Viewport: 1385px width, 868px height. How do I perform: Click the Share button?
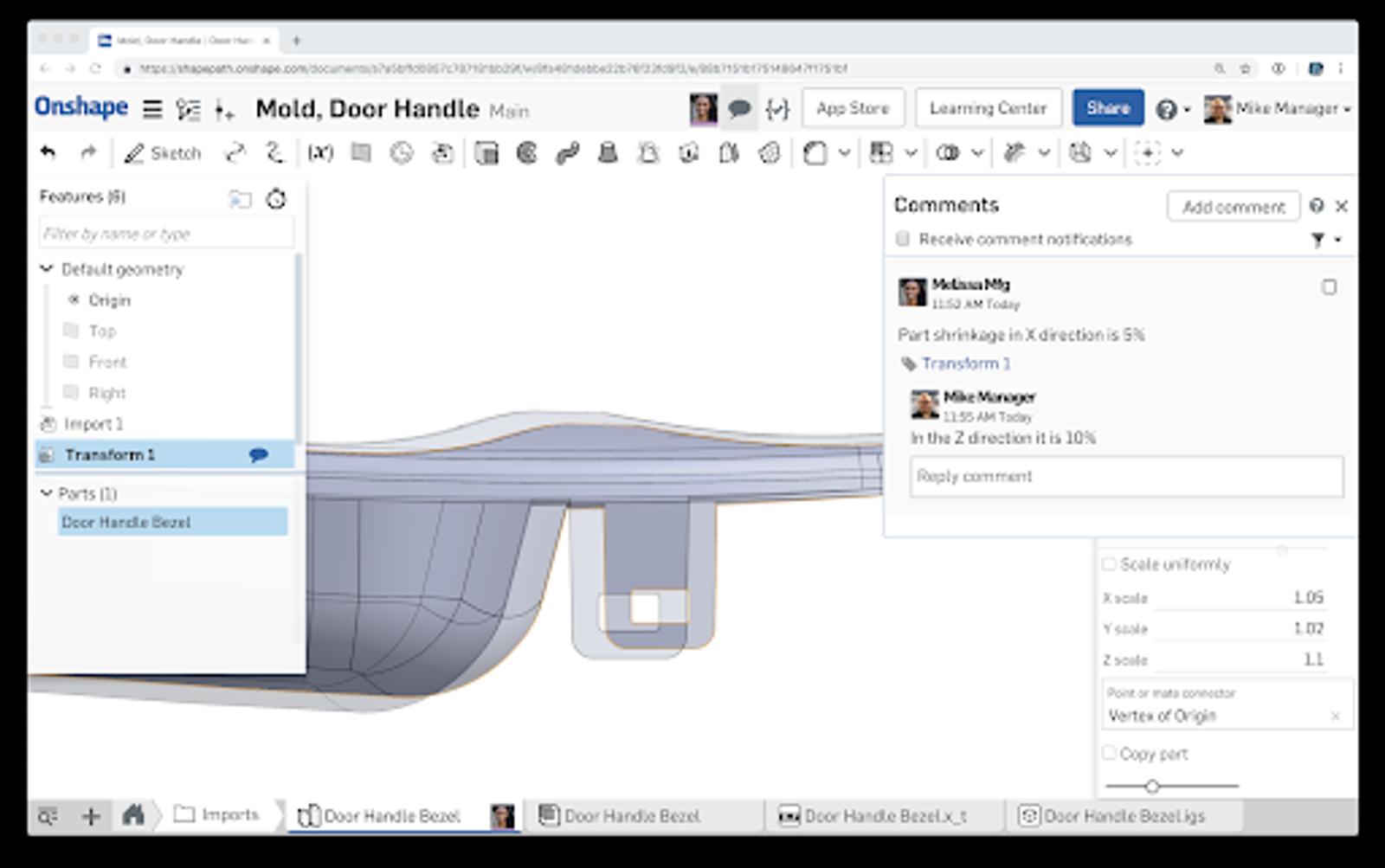pyautogui.click(x=1108, y=108)
